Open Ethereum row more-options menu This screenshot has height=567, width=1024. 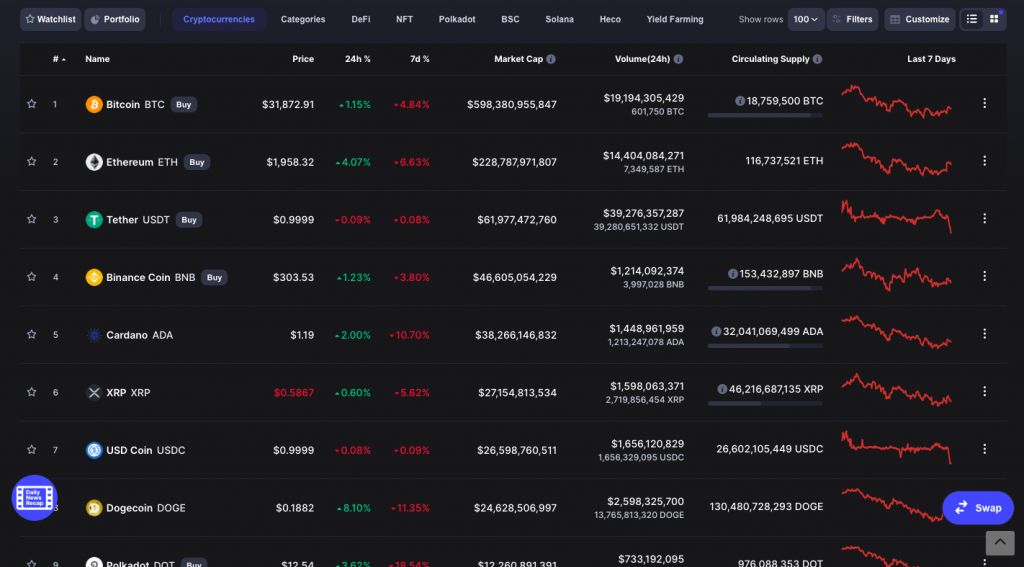(985, 161)
